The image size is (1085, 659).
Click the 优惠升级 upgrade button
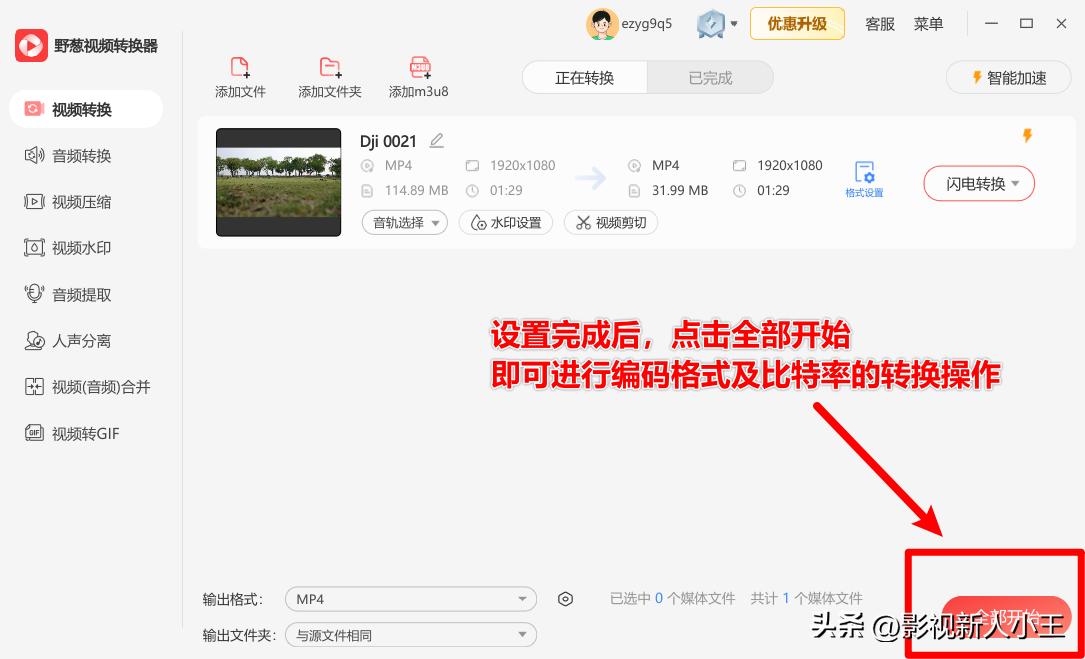point(797,24)
